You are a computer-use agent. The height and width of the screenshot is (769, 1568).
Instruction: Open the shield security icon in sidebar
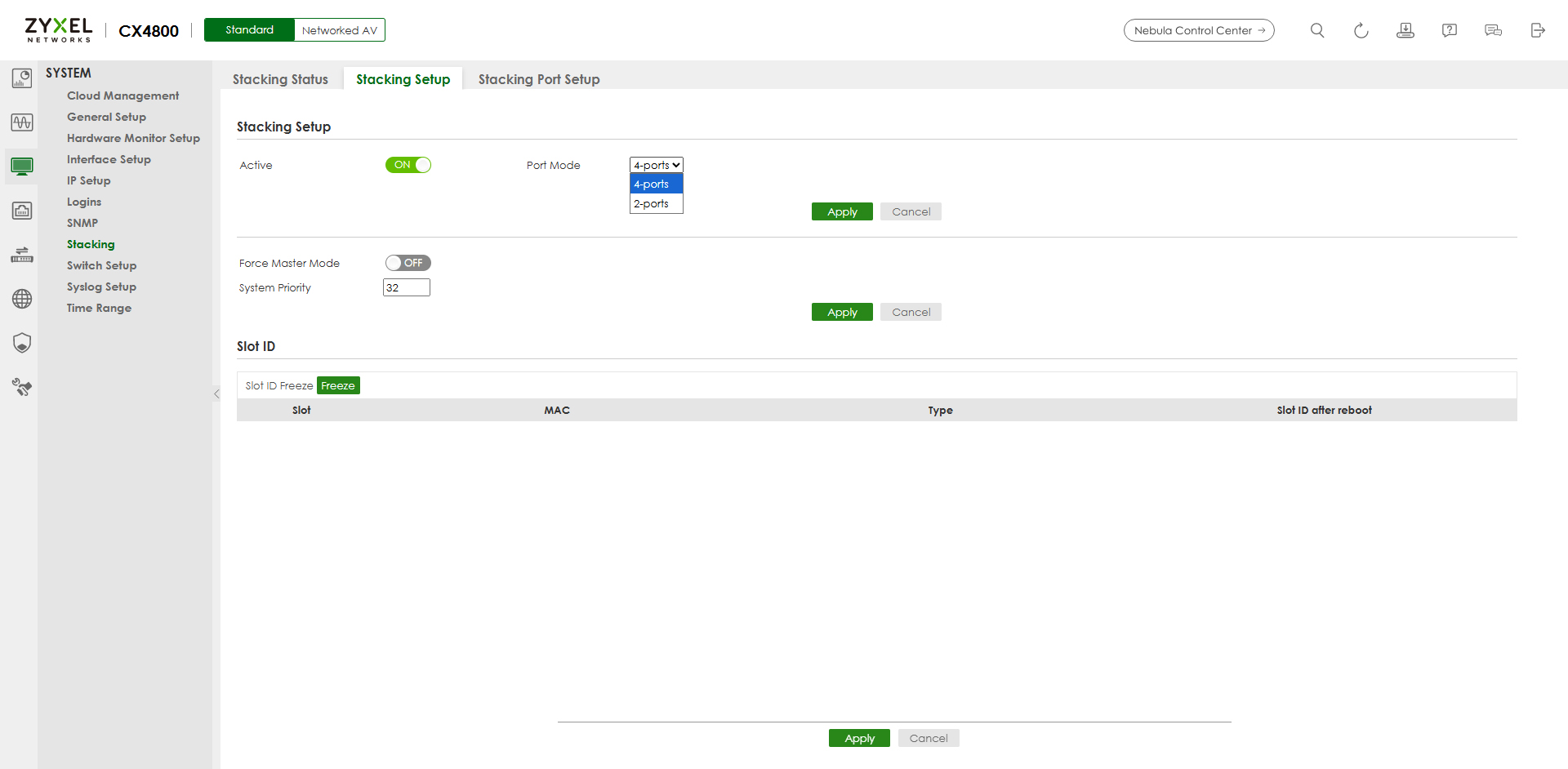[22, 343]
